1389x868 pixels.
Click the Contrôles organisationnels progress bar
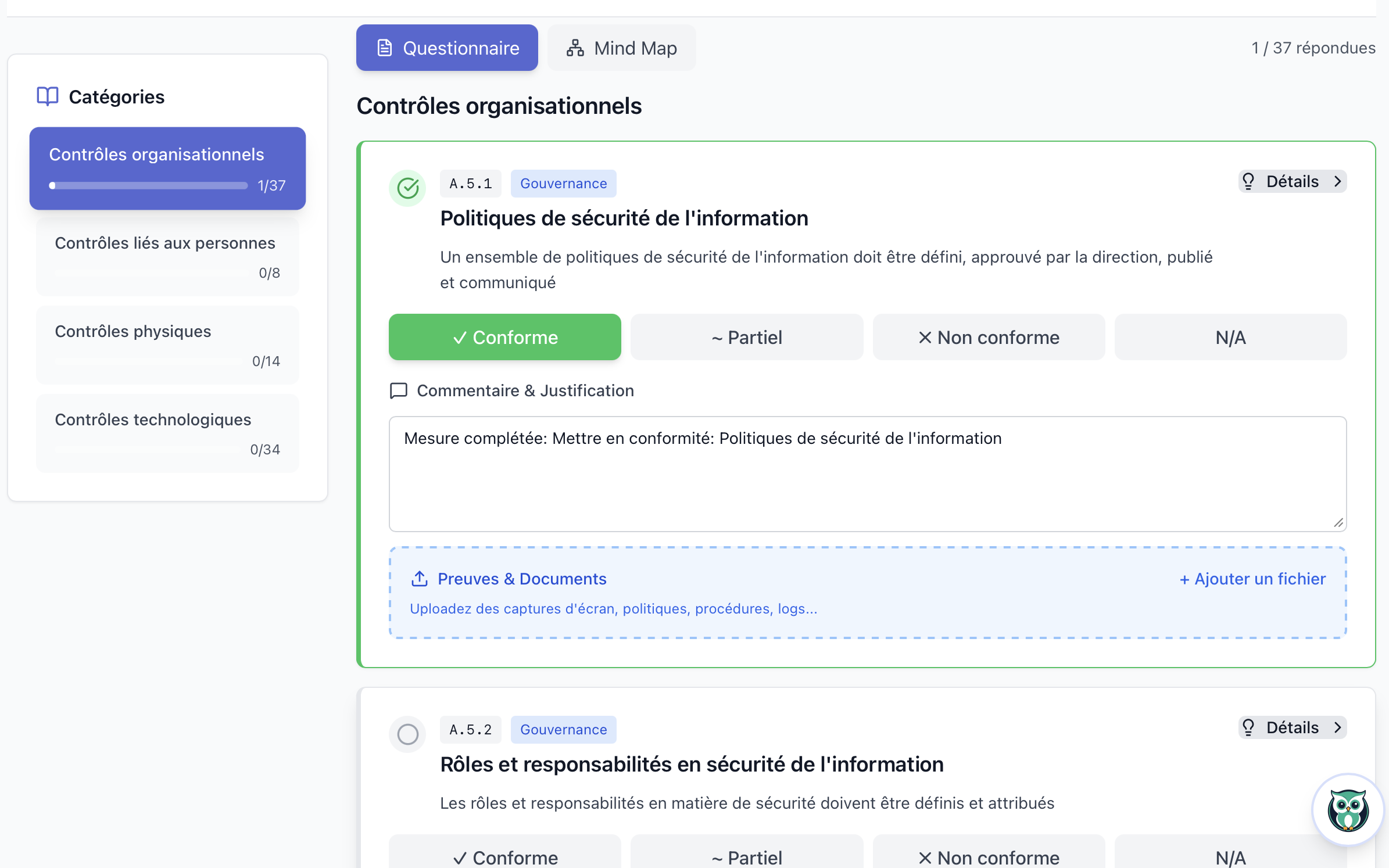pyautogui.click(x=148, y=185)
